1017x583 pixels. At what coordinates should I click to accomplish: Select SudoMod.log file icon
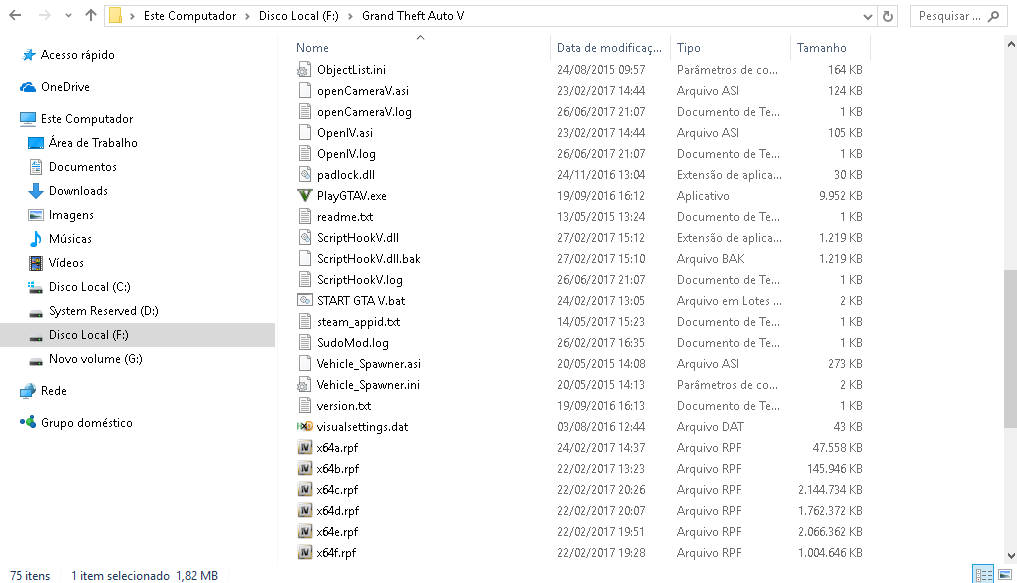304,342
